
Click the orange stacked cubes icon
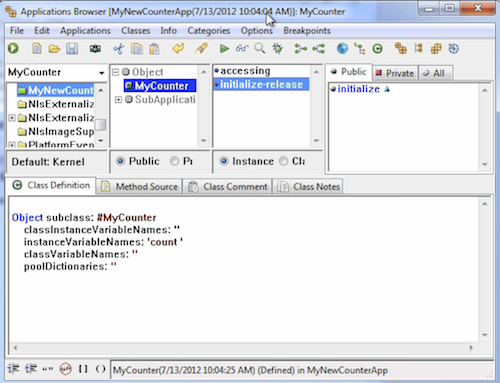click(x=401, y=49)
